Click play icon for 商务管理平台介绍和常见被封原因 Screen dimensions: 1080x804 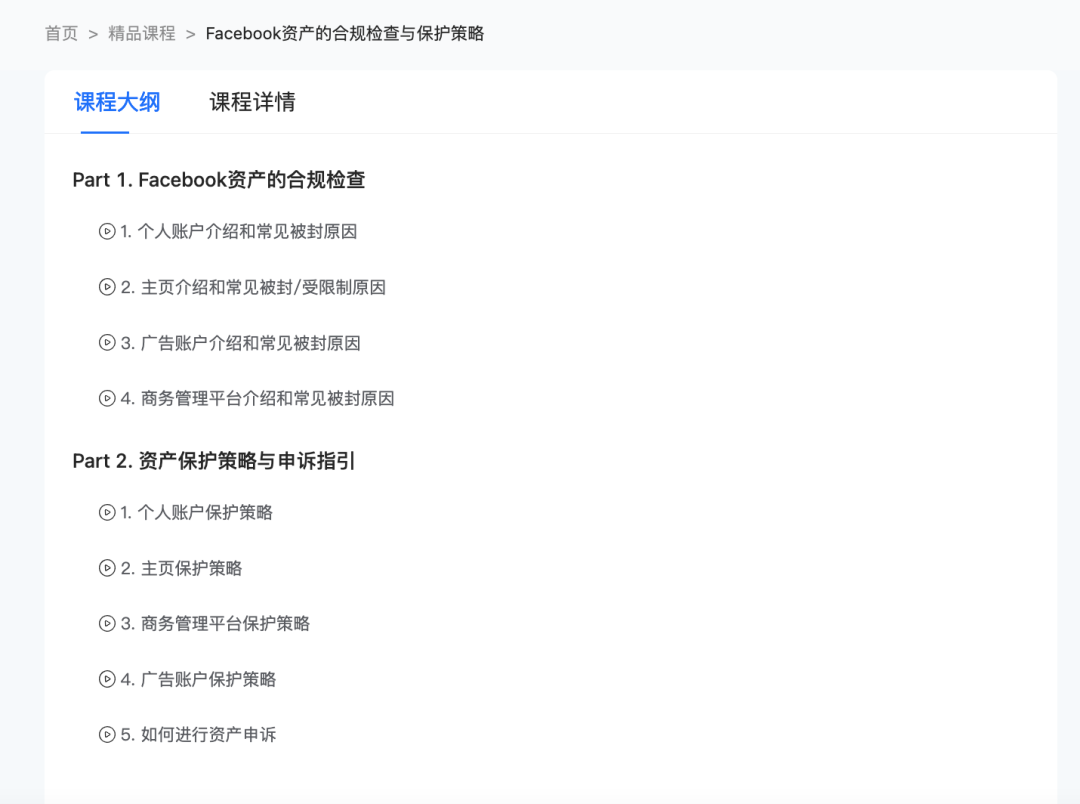point(107,398)
